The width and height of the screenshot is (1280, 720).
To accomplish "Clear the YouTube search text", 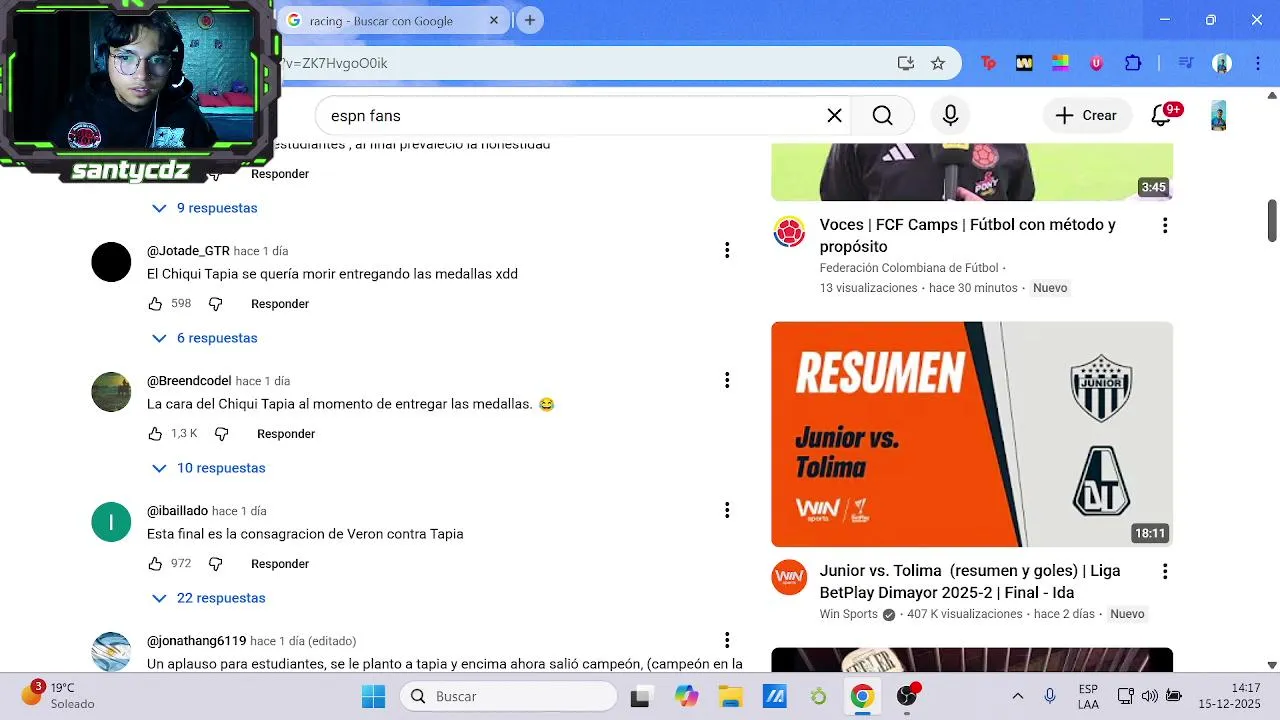I will click(834, 116).
